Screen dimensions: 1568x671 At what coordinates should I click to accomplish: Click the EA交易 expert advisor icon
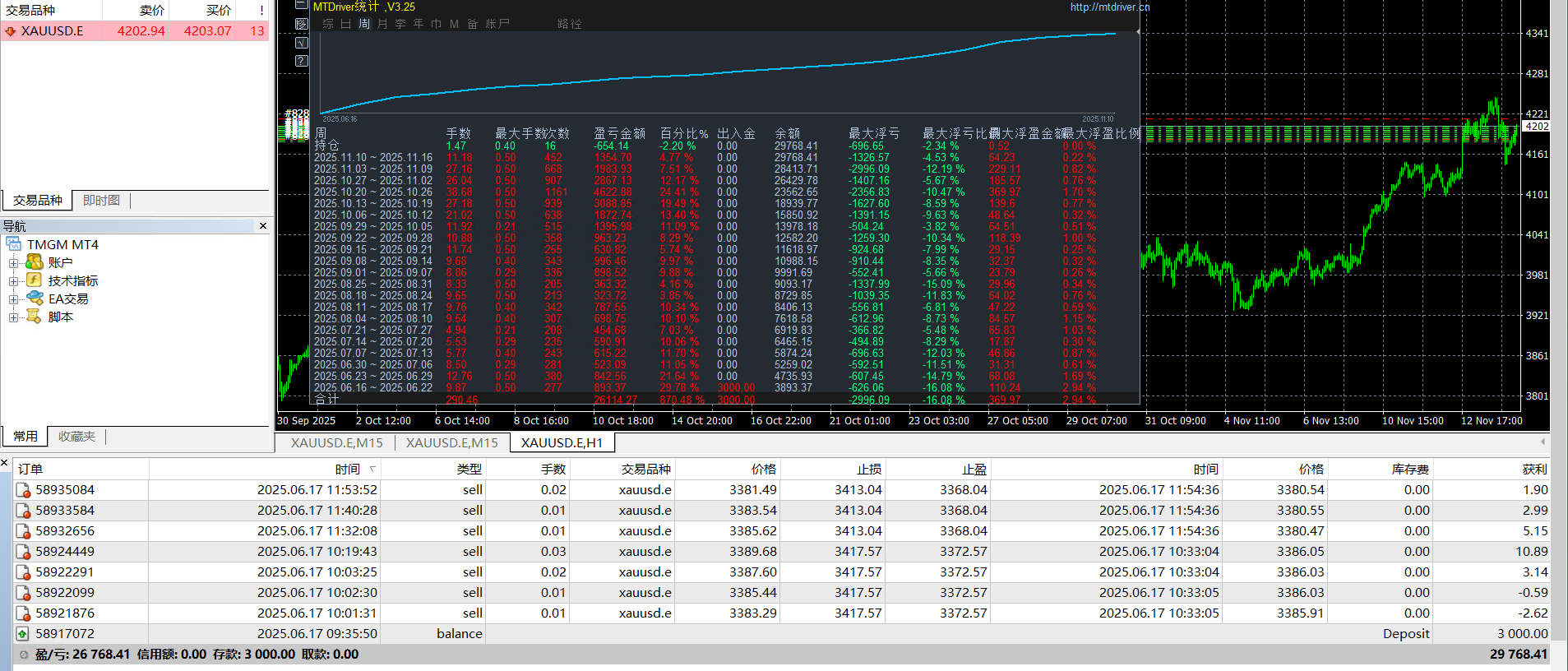point(34,298)
